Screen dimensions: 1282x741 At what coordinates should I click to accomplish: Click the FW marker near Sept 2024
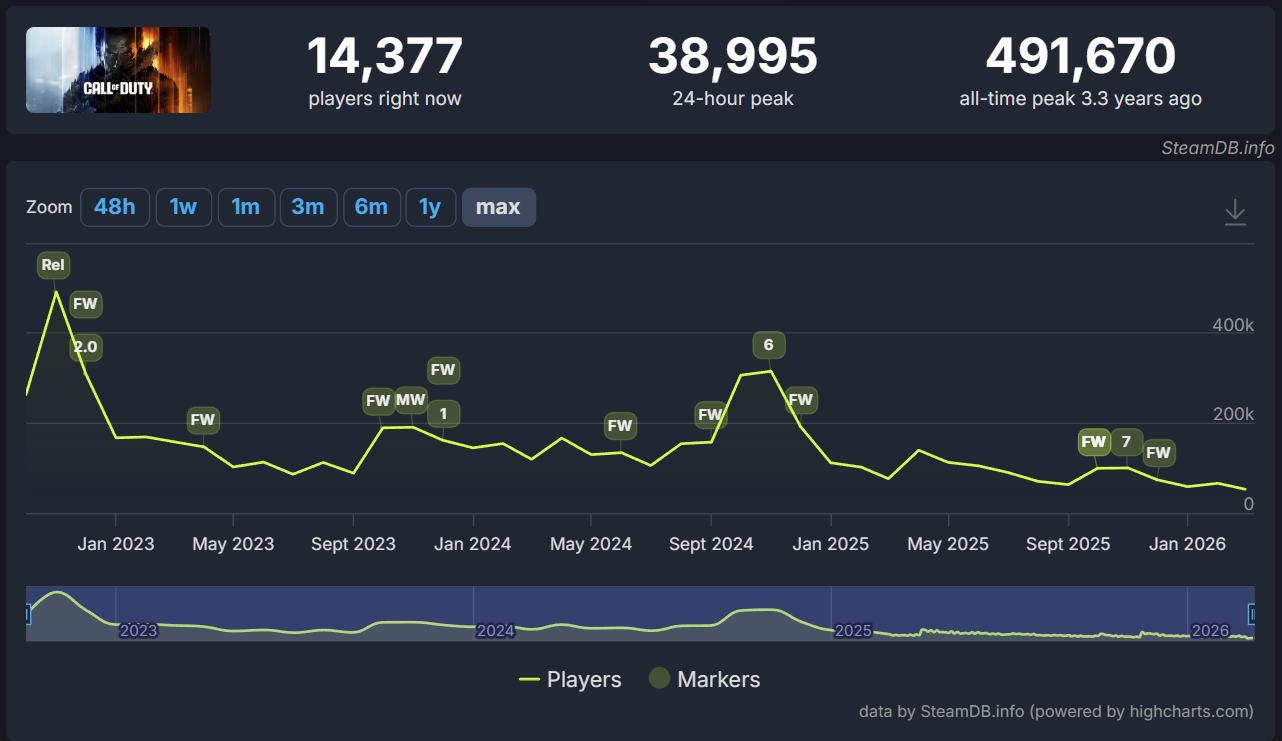click(x=710, y=414)
